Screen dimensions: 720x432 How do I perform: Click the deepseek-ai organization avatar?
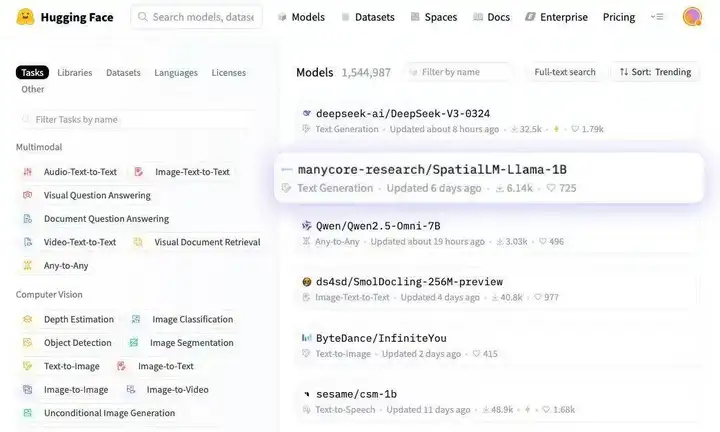coord(307,113)
